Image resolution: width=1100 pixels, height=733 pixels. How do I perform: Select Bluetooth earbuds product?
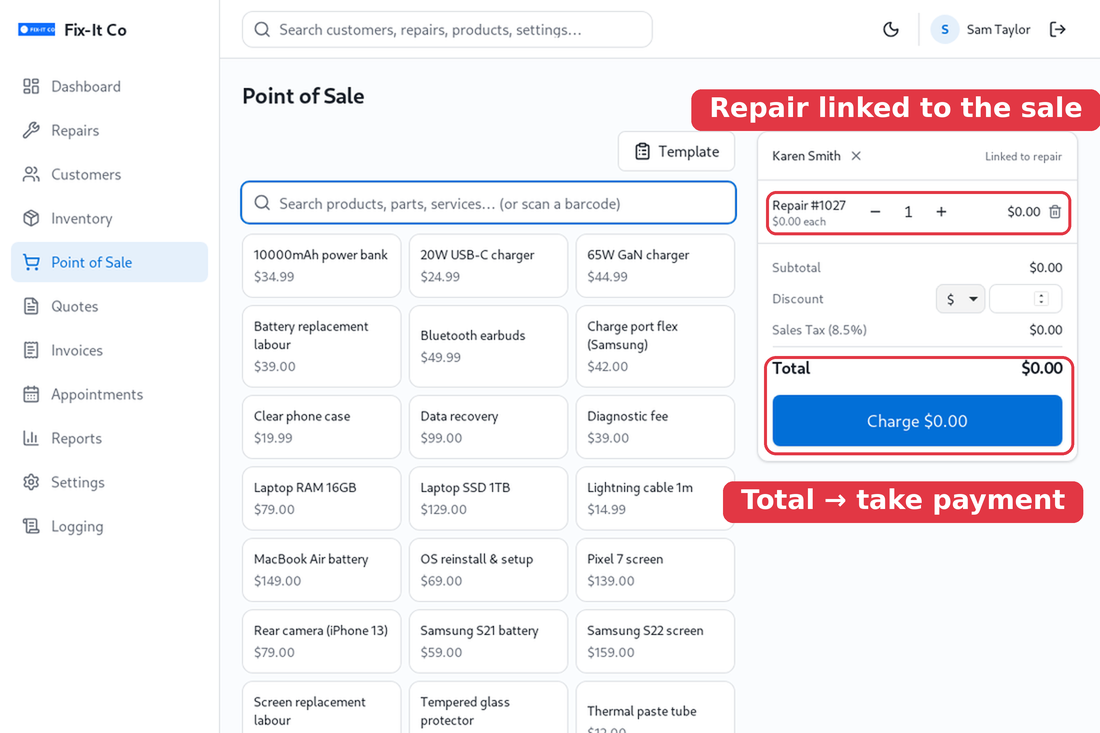[x=488, y=347]
